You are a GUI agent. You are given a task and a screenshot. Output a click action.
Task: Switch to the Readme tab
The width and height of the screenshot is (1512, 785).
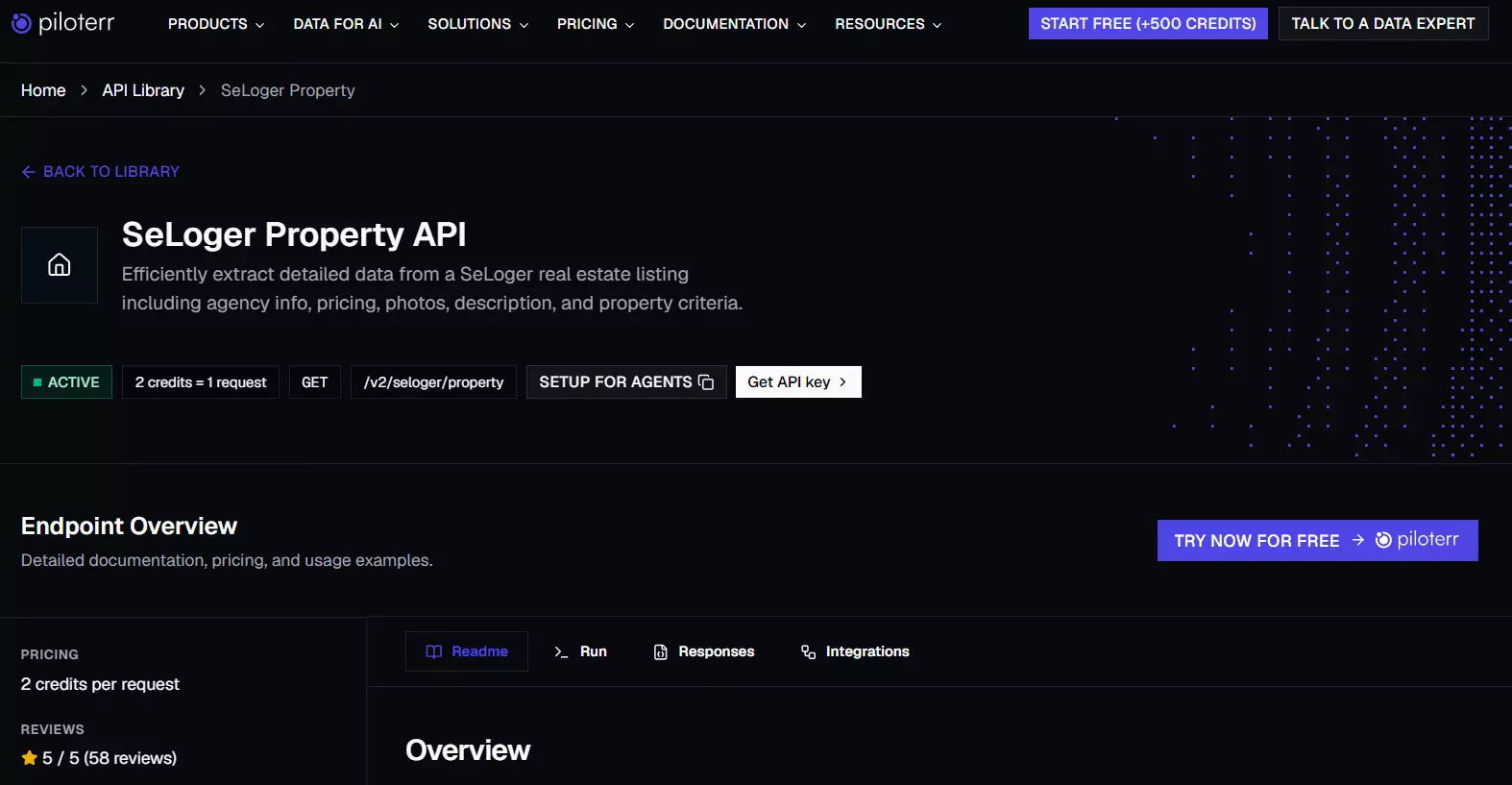(x=467, y=651)
